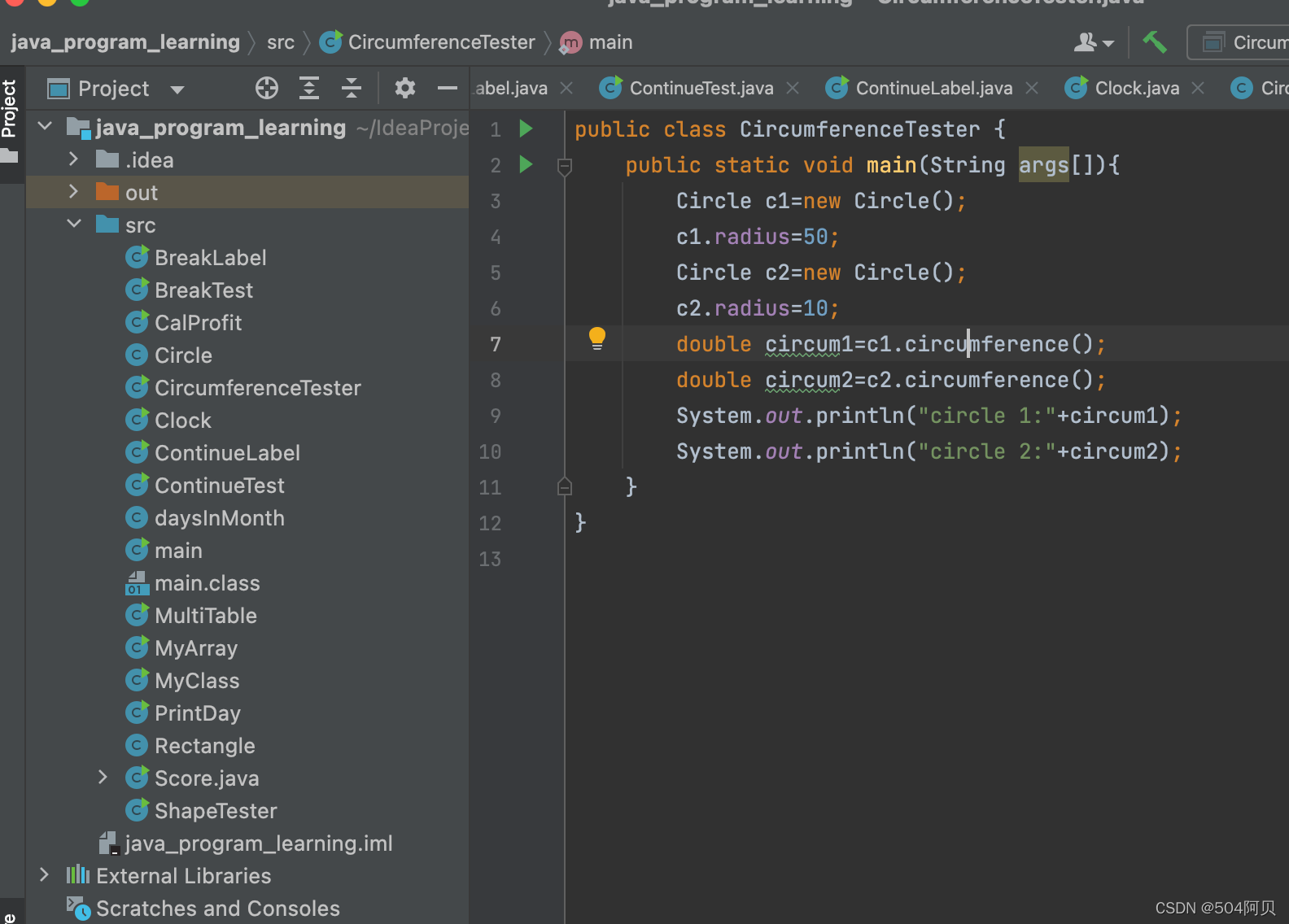This screenshot has width=1289, height=924.
Task: Run main method from line 2 gutter arrow
Action: (526, 164)
